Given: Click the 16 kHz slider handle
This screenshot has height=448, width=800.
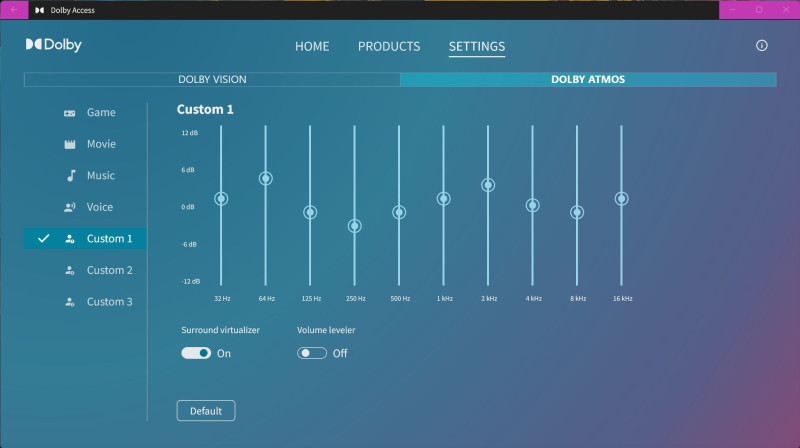Looking at the screenshot, I should [x=621, y=198].
